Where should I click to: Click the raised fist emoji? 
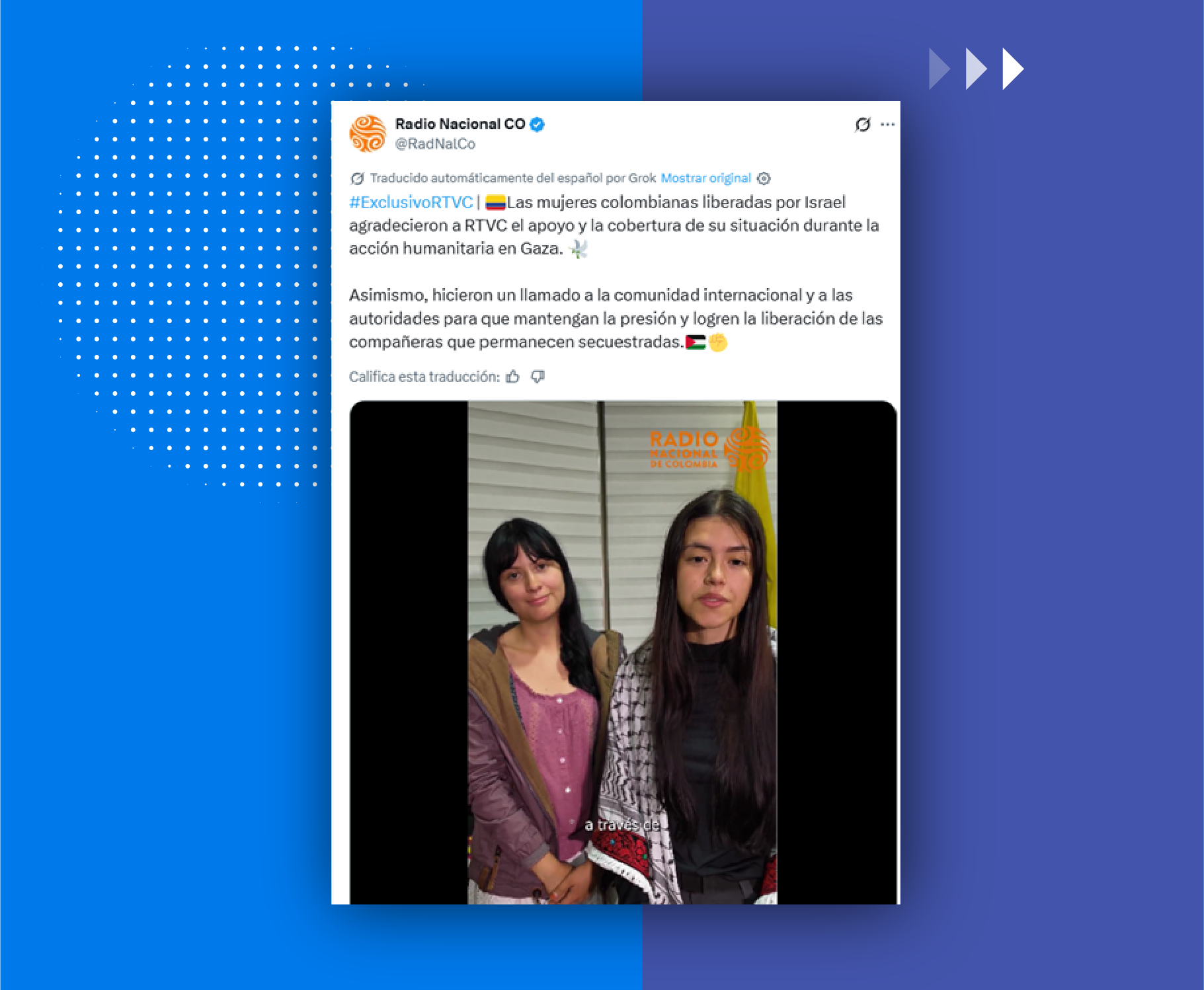718,342
